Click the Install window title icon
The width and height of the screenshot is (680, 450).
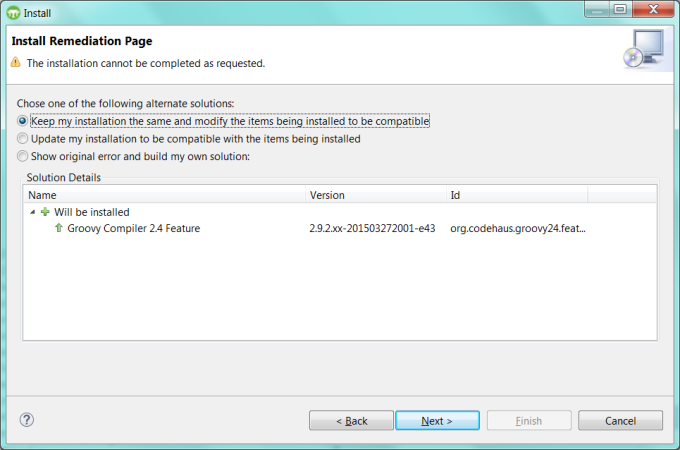pyautogui.click(x=13, y=13)
